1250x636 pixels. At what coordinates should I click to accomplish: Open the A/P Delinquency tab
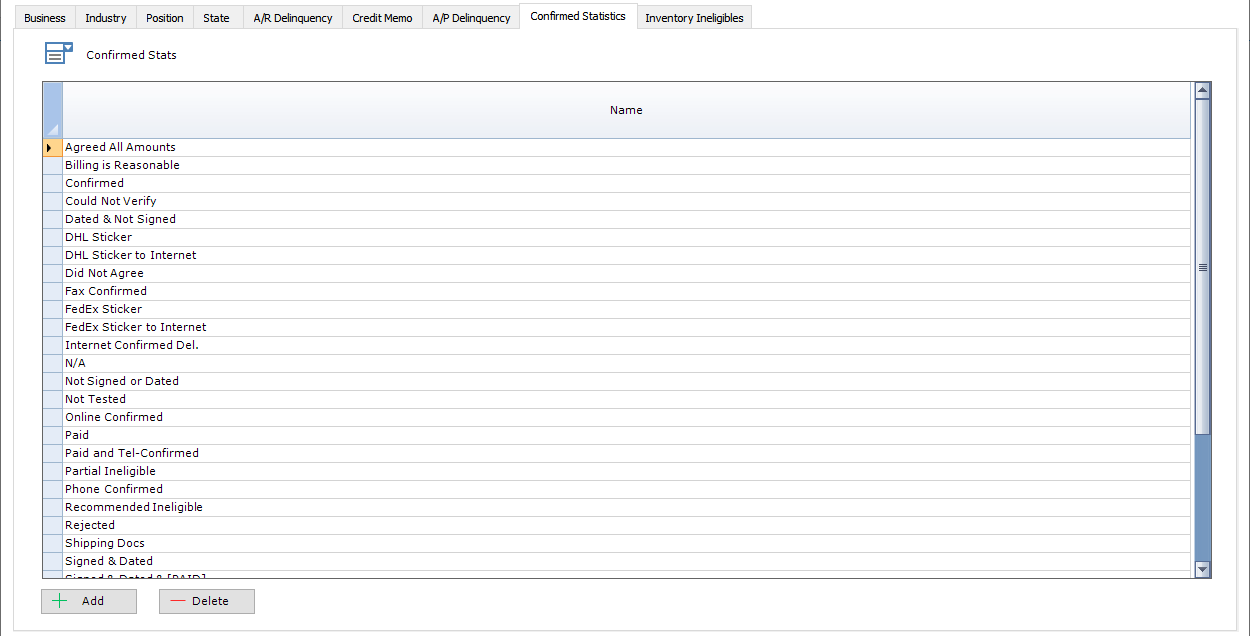pyautogui.click(x=470, y=17)
